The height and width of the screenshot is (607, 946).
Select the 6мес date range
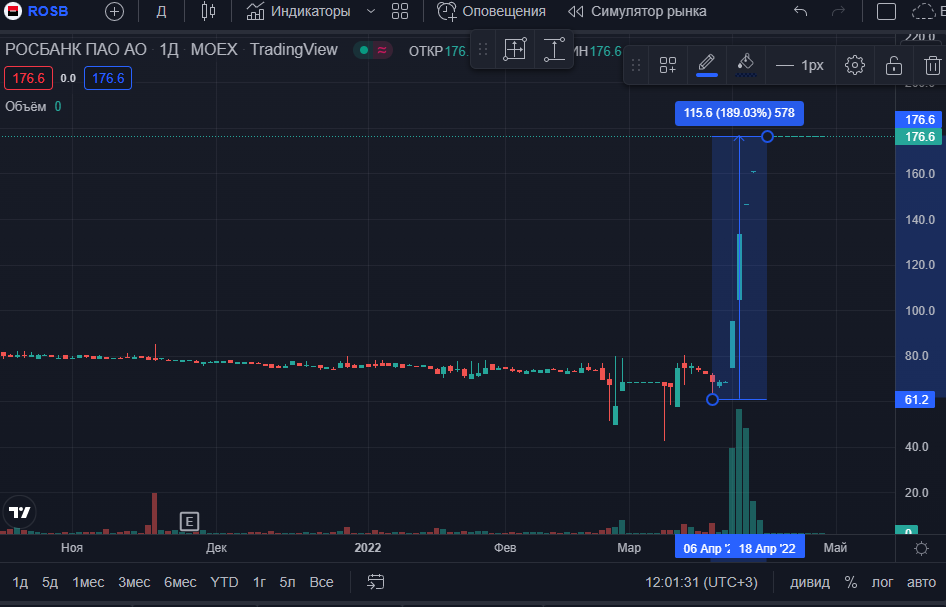click(180, 582)
